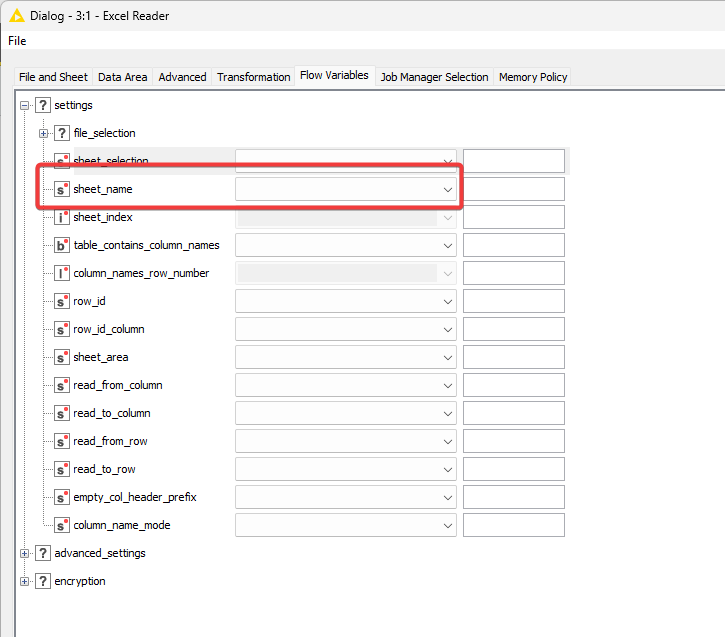The image size is (725, 637).
Task: Click the string icon beside column_name_mode
Action: click(x=62, y=525)
